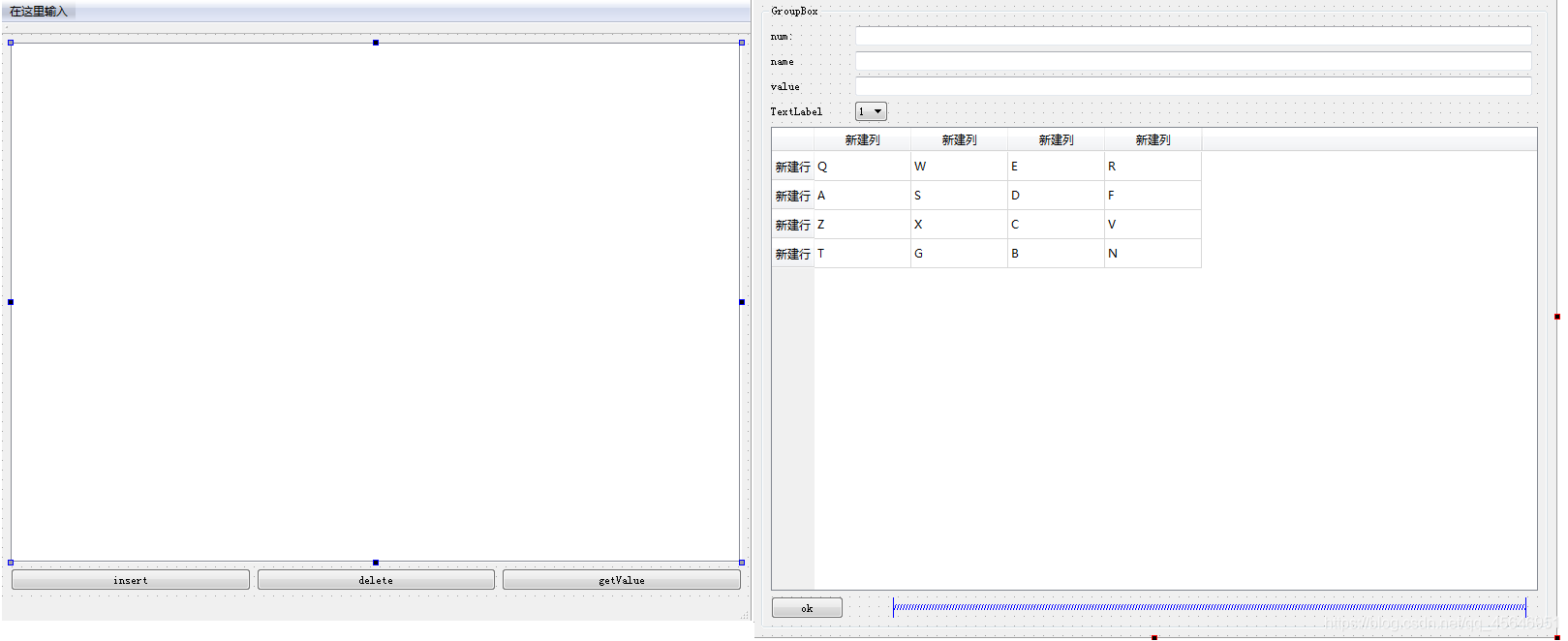Select the row header beside cell Z
This screenshot has height=641, width=1568.
(792, 225)
